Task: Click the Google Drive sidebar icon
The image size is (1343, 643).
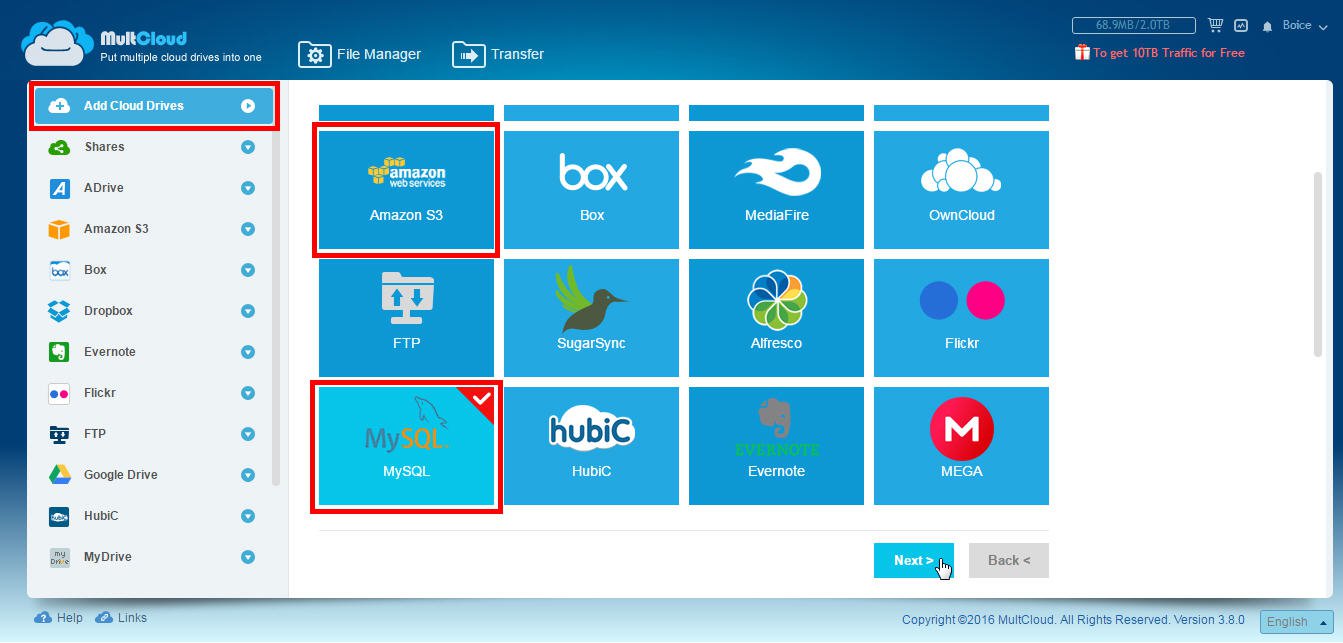Action: pyautogui.click(x=59, y=475)
